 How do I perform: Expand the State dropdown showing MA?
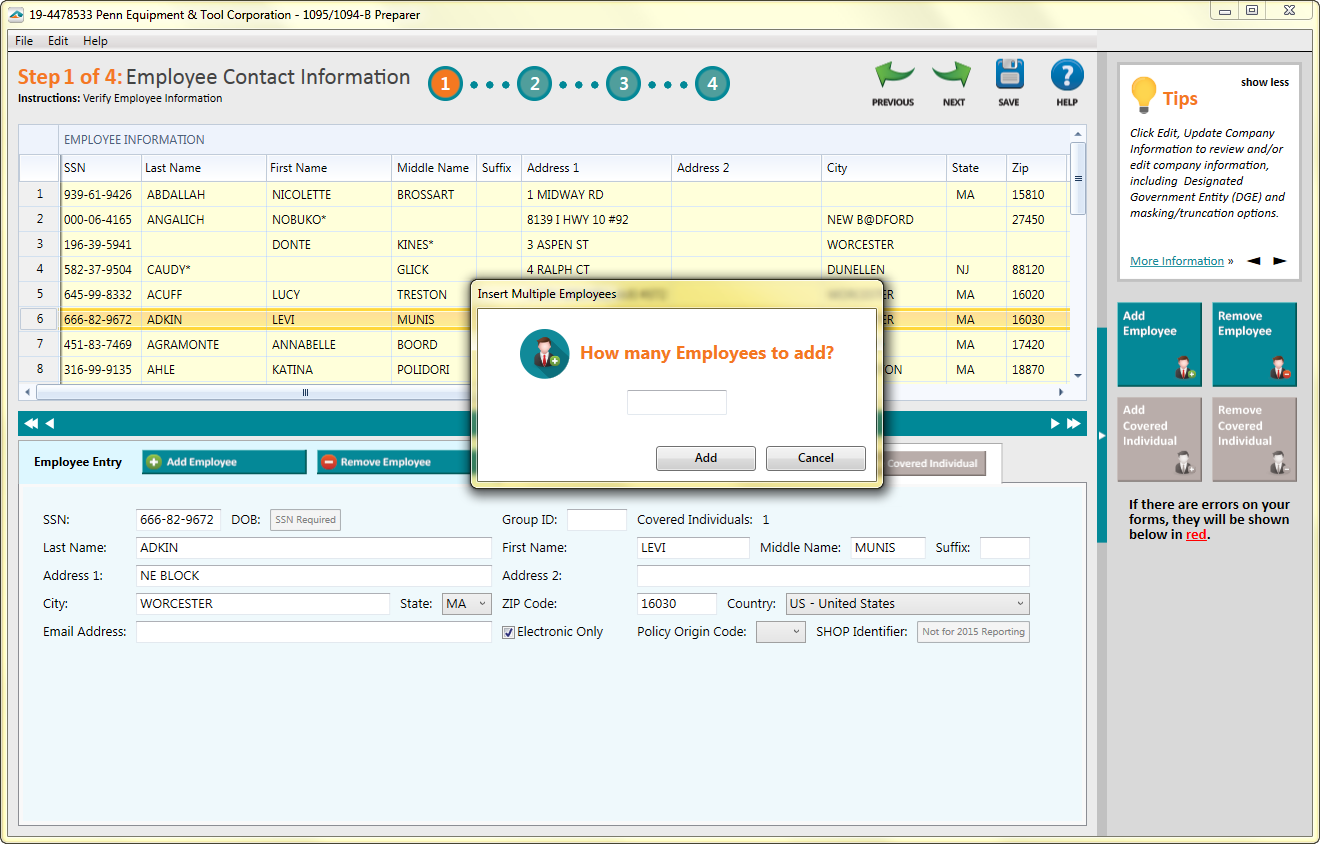[x=467, y=604]
